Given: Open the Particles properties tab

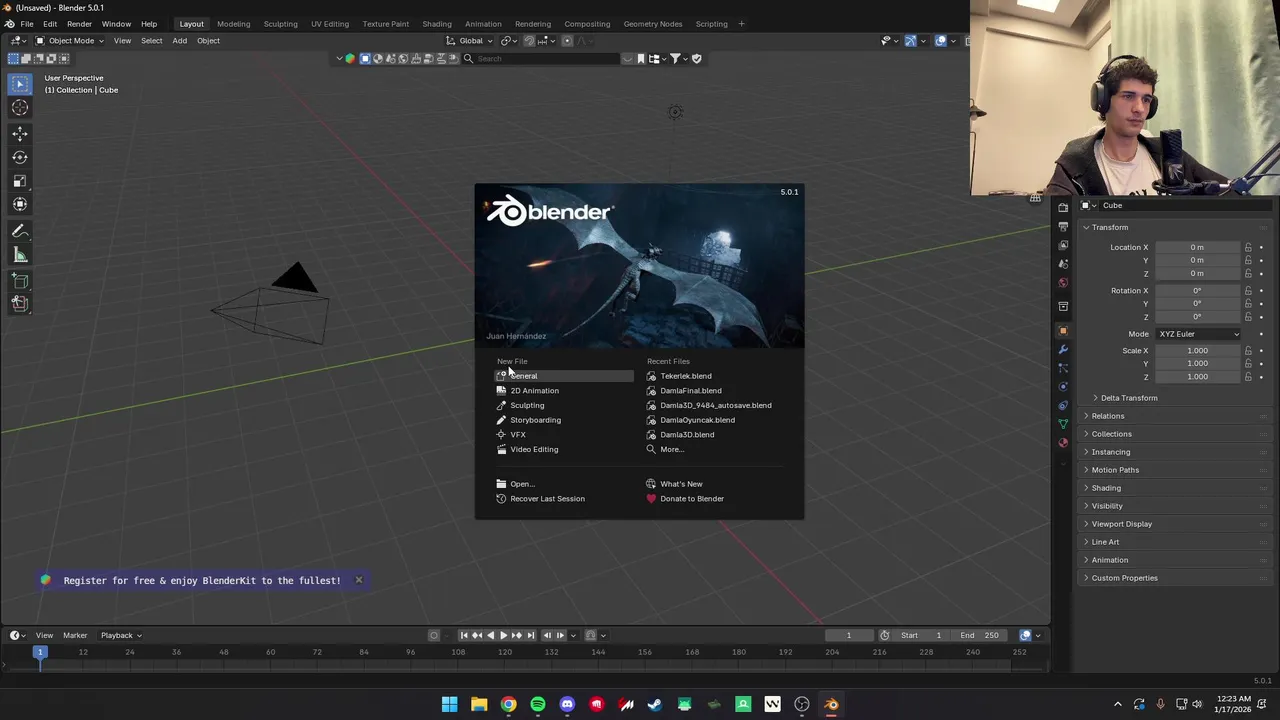Looking at the screenshot, I should coord(1063,368).
